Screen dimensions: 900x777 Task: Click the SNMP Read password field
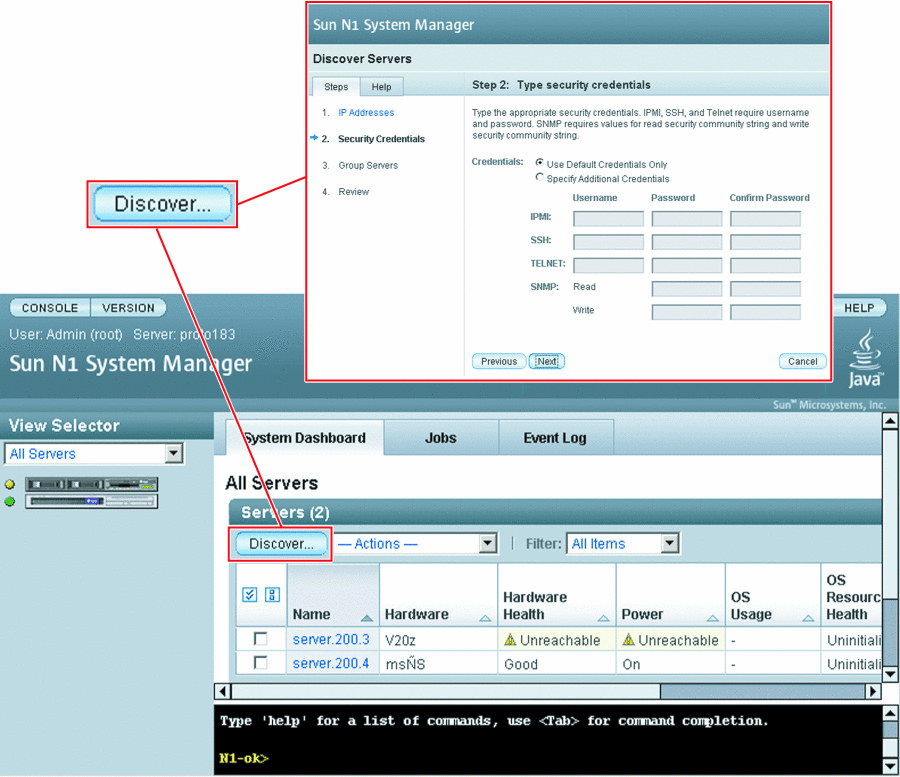point(687,289)
